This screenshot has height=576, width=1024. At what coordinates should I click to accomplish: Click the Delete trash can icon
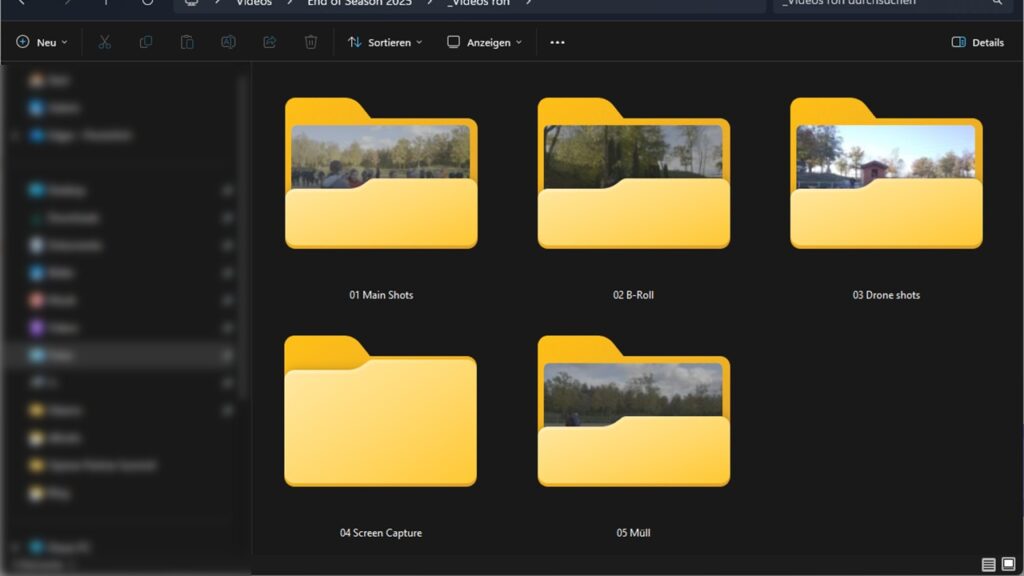[311, 42]
